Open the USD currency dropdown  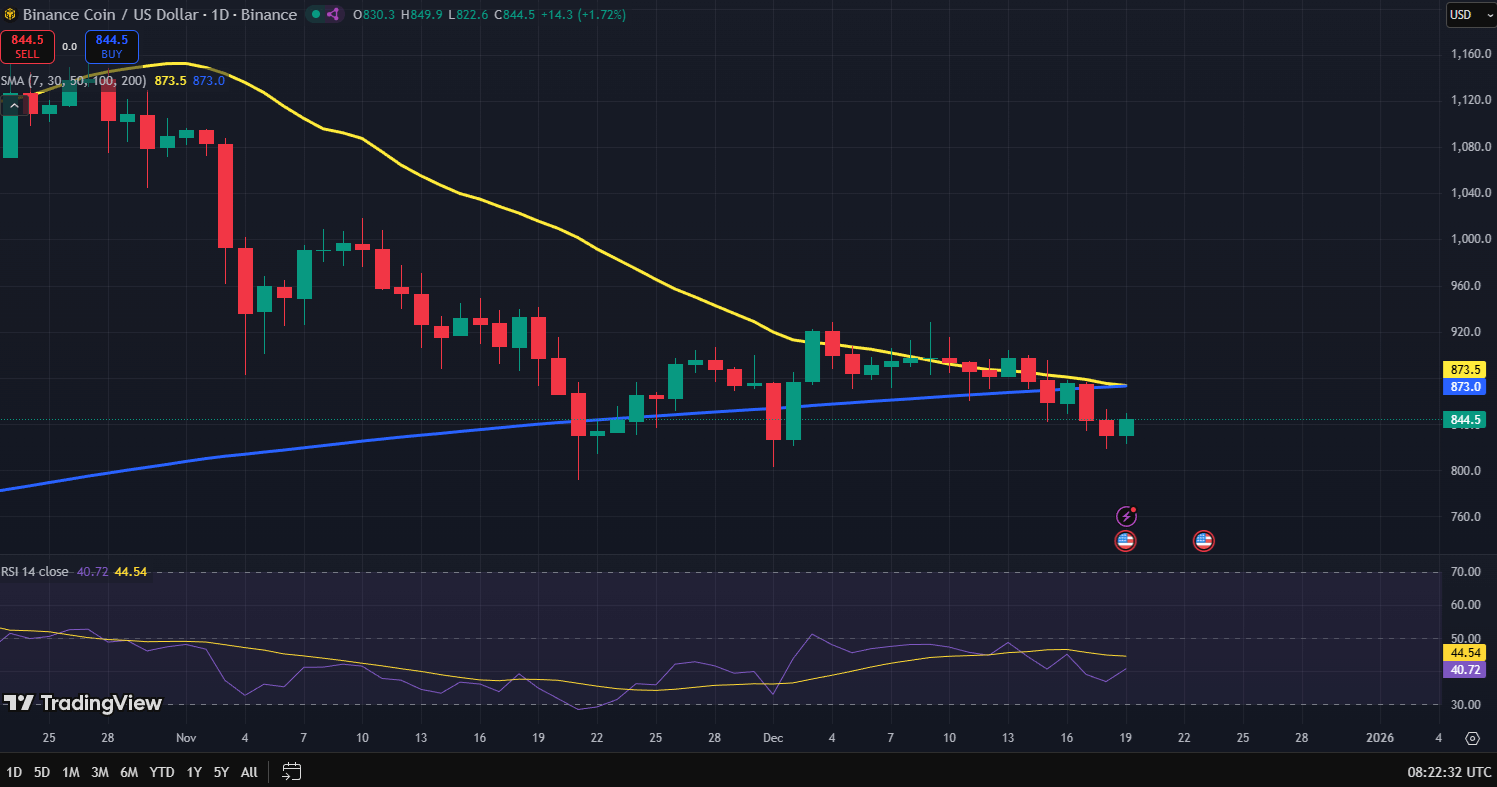[1470, 14]
